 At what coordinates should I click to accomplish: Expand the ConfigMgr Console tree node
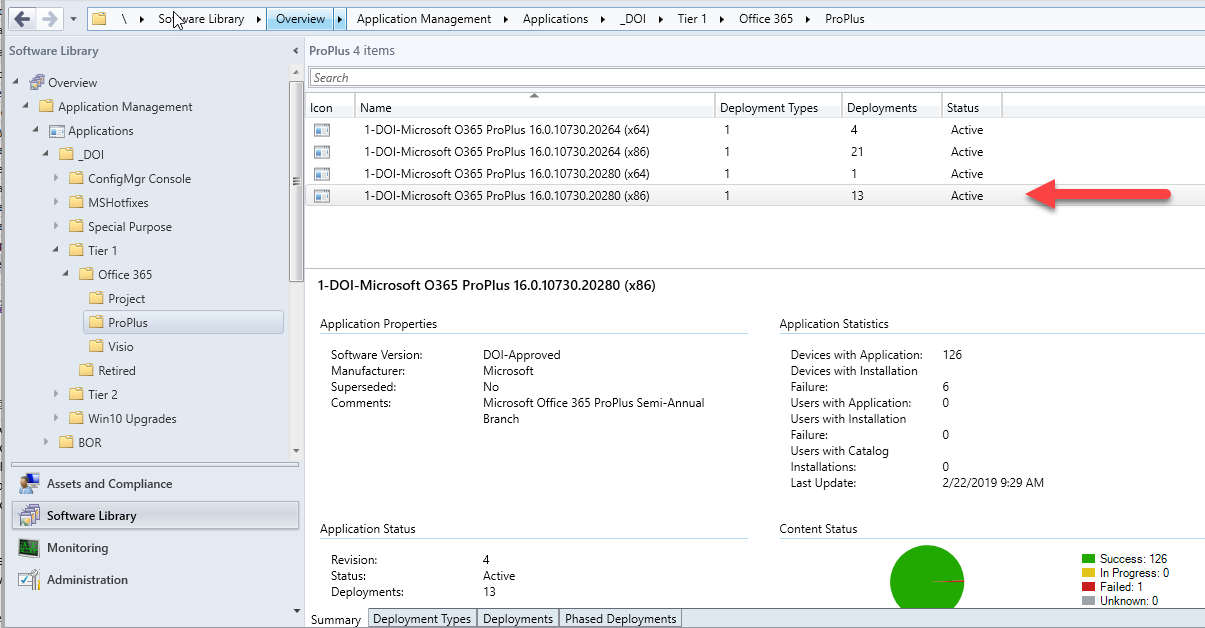coord(56,178)
